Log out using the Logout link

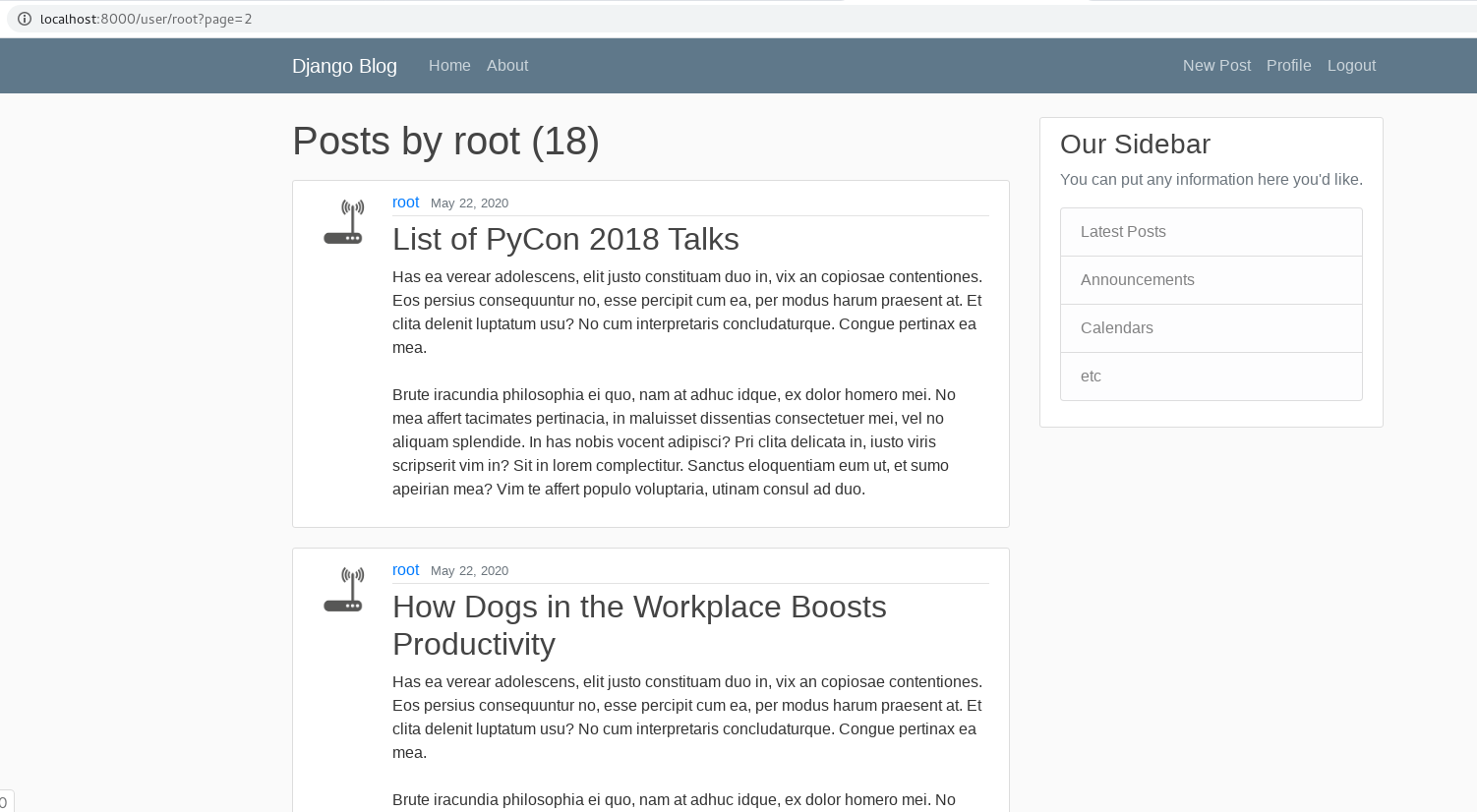coord(1351,66)
